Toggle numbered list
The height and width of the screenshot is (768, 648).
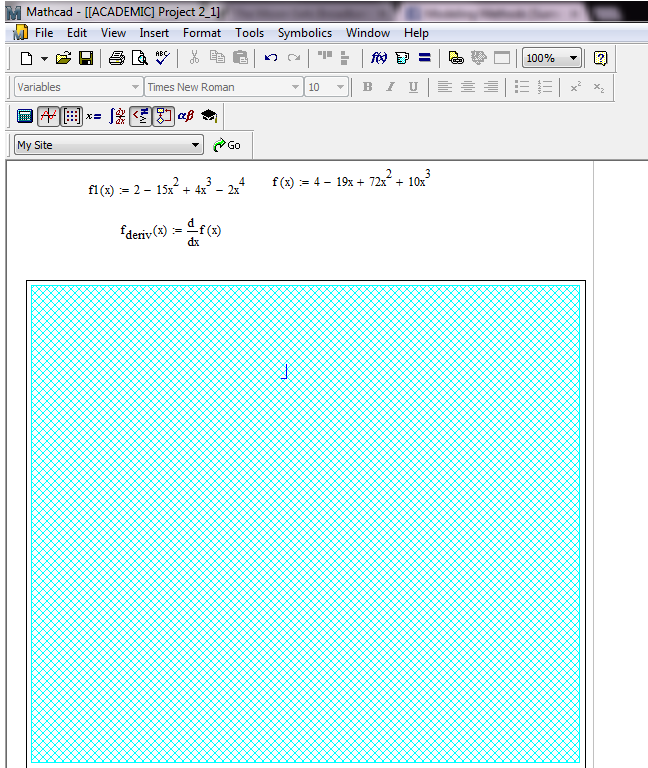pyautogui.click(x=545, y=87)
